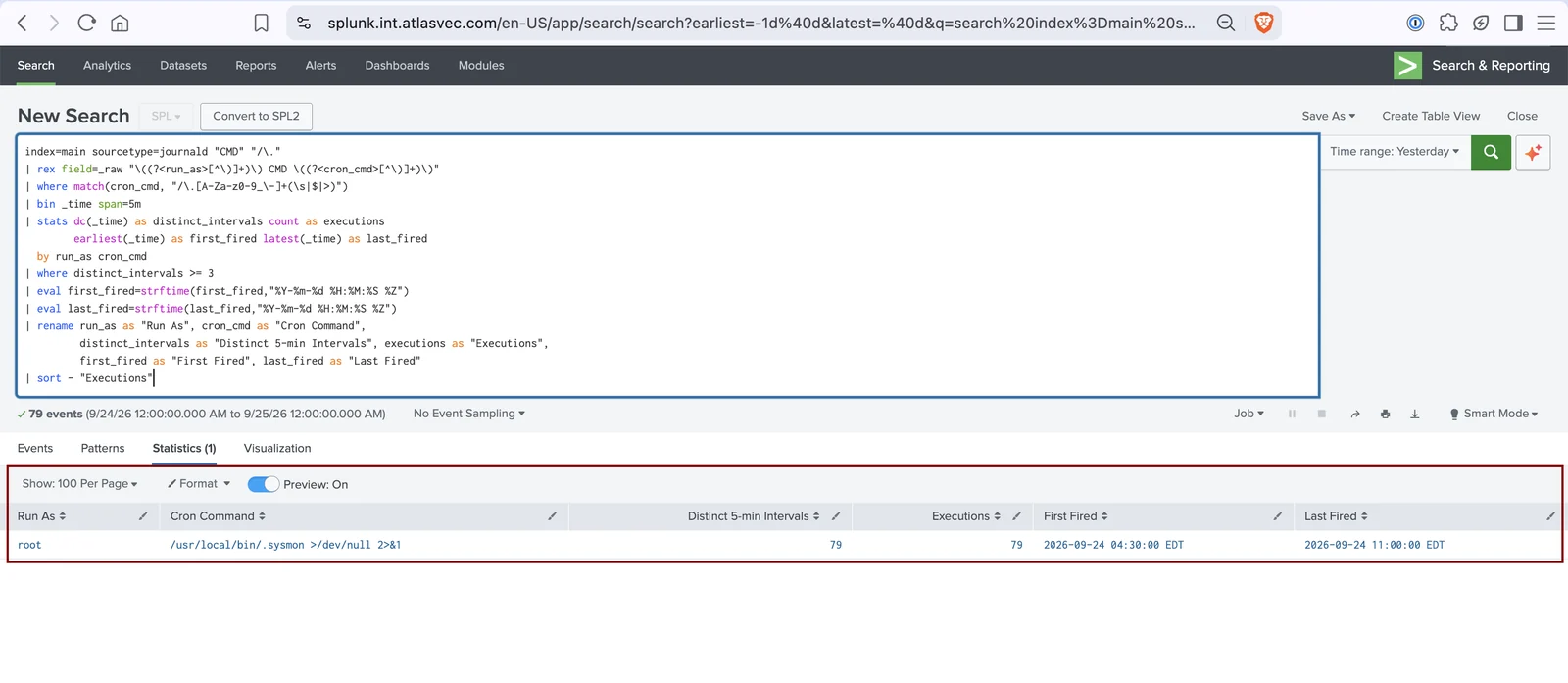The width and height of the screenshot is (1568, 683).
Task: Click in the SPL query editor
Action: click(668, 266)
